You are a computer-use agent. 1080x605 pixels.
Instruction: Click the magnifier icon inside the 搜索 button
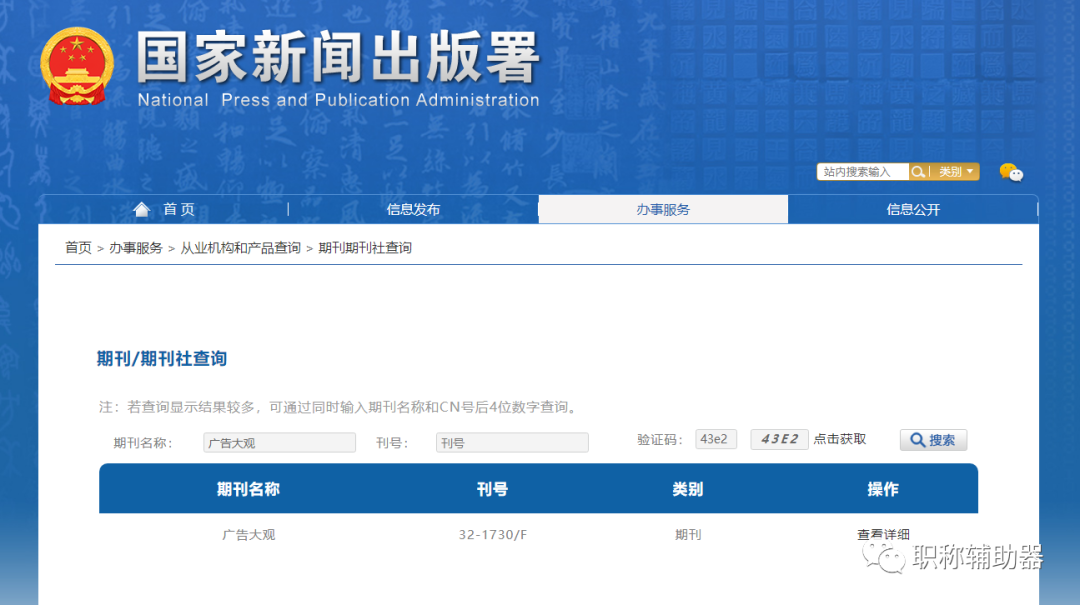point(917,440)
